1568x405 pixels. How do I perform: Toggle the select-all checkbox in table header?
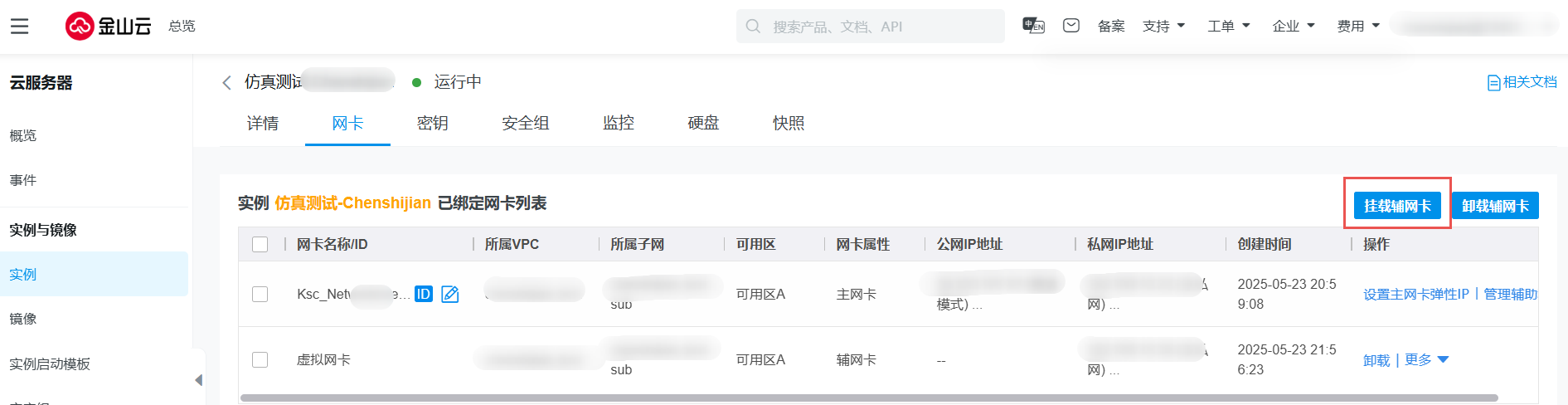click(260, 244)
